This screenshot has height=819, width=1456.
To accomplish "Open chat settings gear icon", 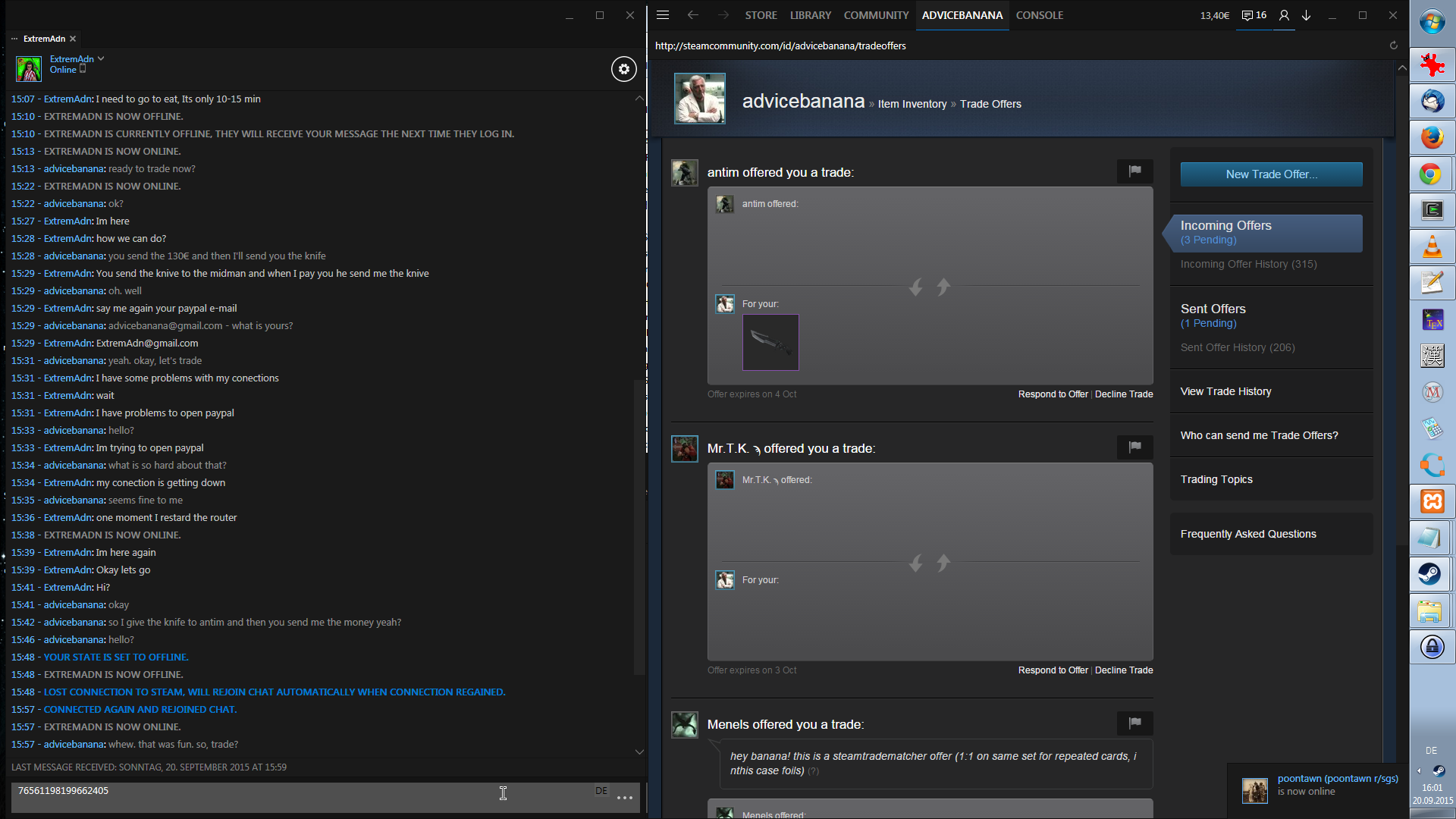I will click(623, 69).
